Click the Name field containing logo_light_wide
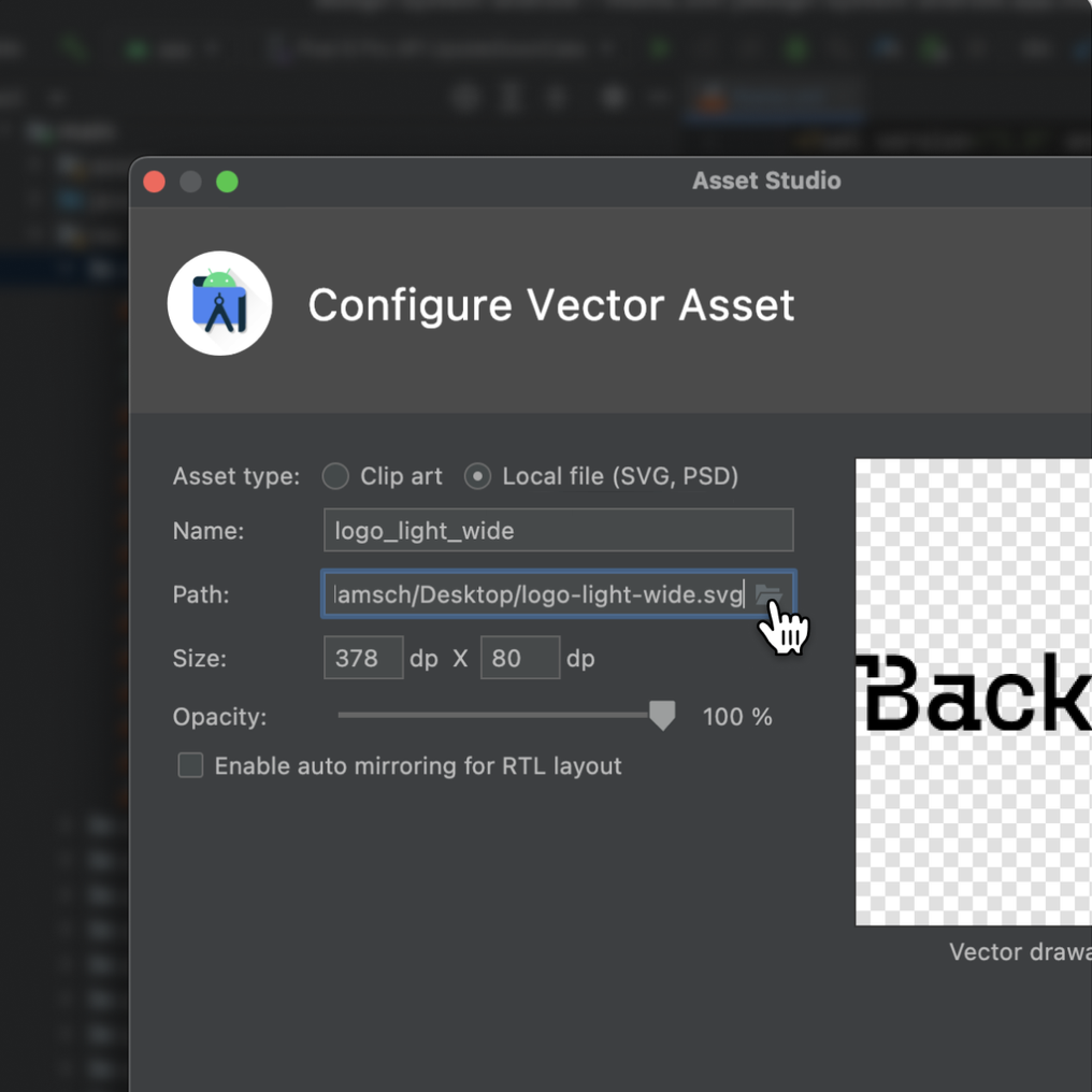The width and height of the screenshot is (1092, 1092). 558,530
